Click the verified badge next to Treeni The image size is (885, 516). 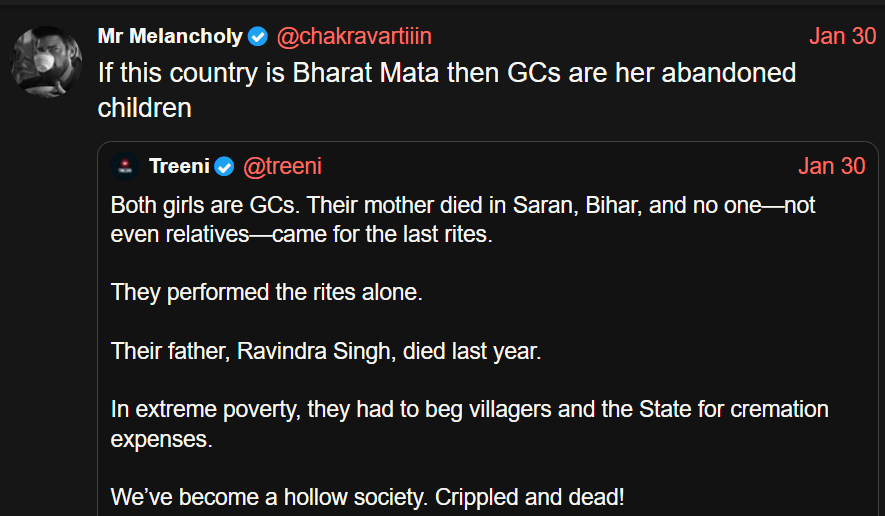[225, 166]
